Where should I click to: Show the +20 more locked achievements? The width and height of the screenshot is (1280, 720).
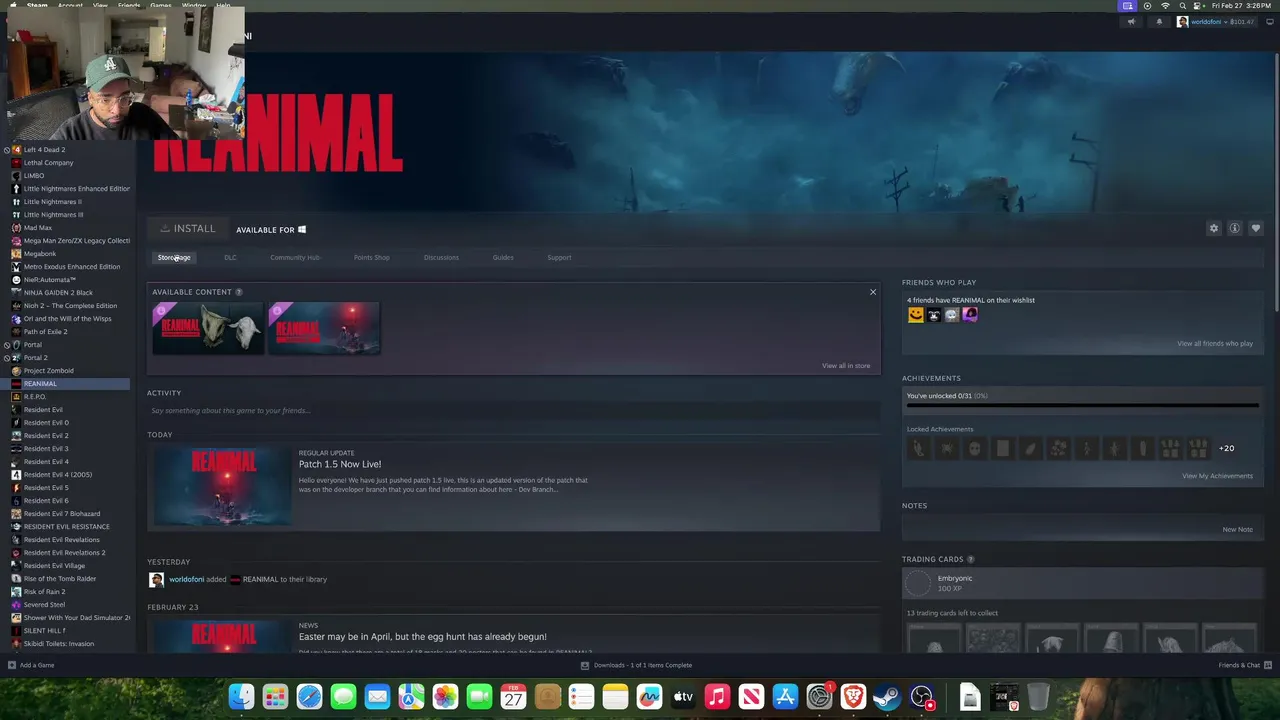1226,449
